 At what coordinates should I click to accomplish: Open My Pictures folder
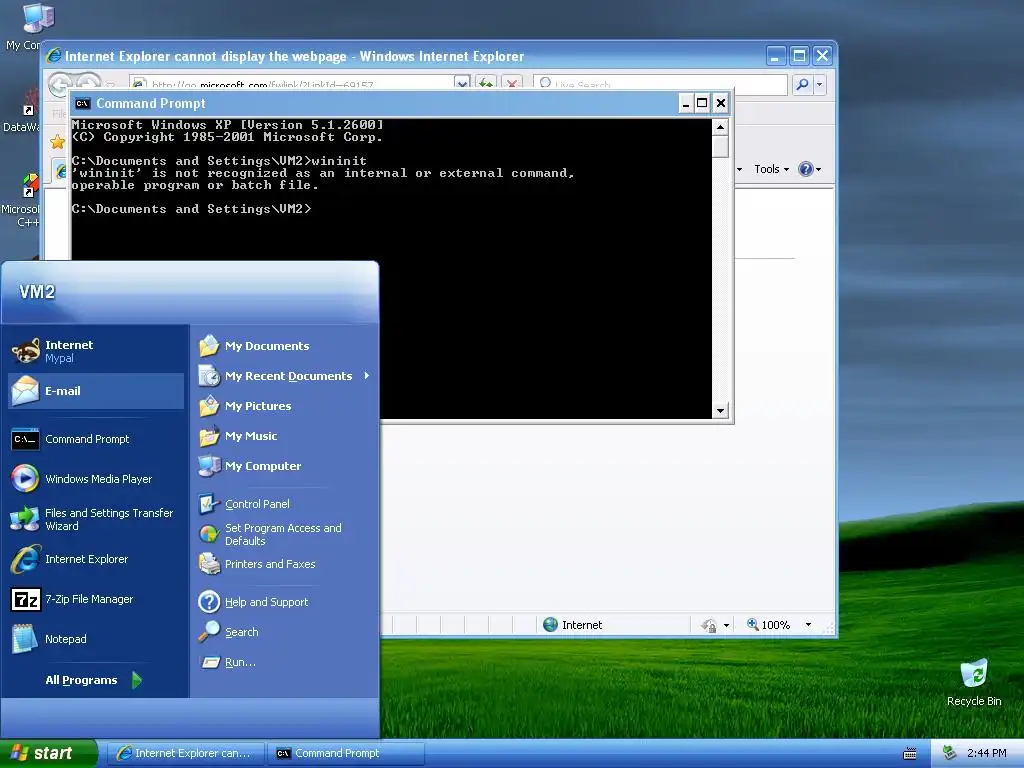pos(285,406)
